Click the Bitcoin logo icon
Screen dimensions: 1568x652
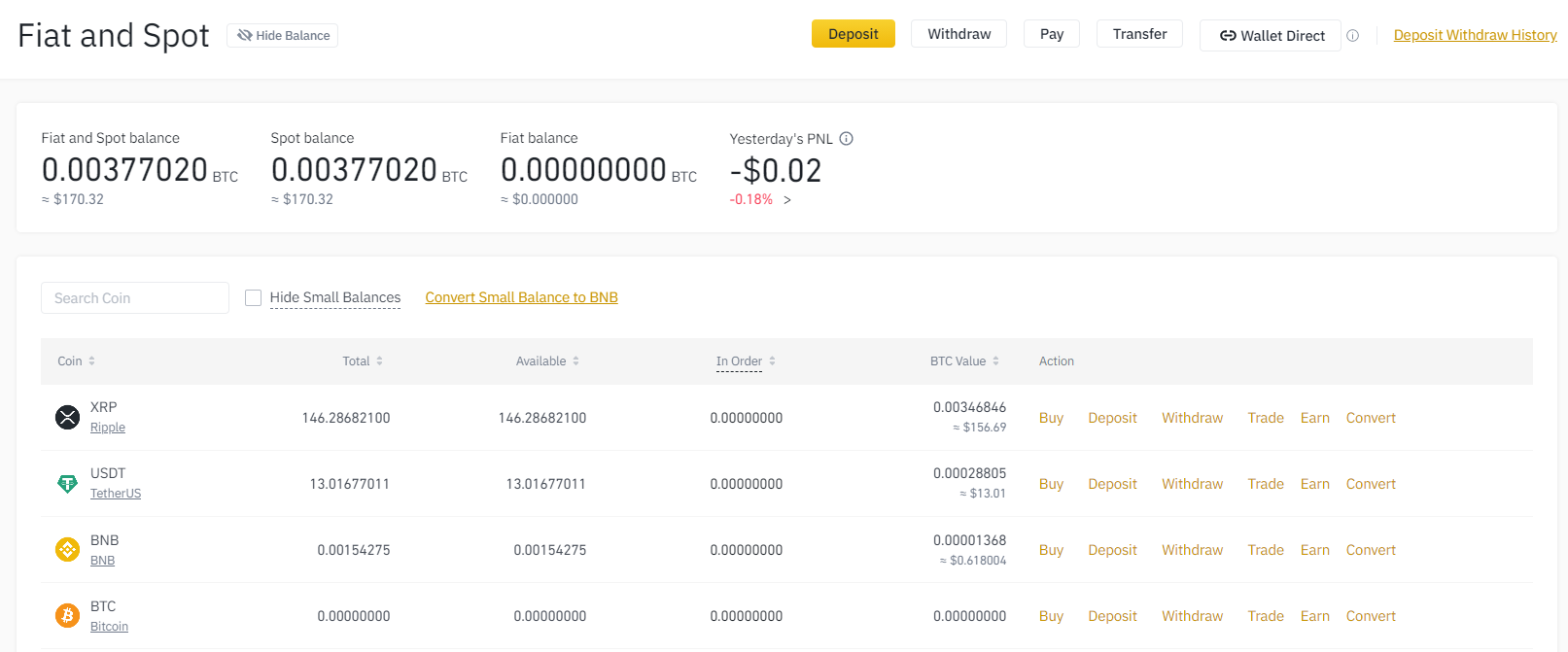point(67,616)
